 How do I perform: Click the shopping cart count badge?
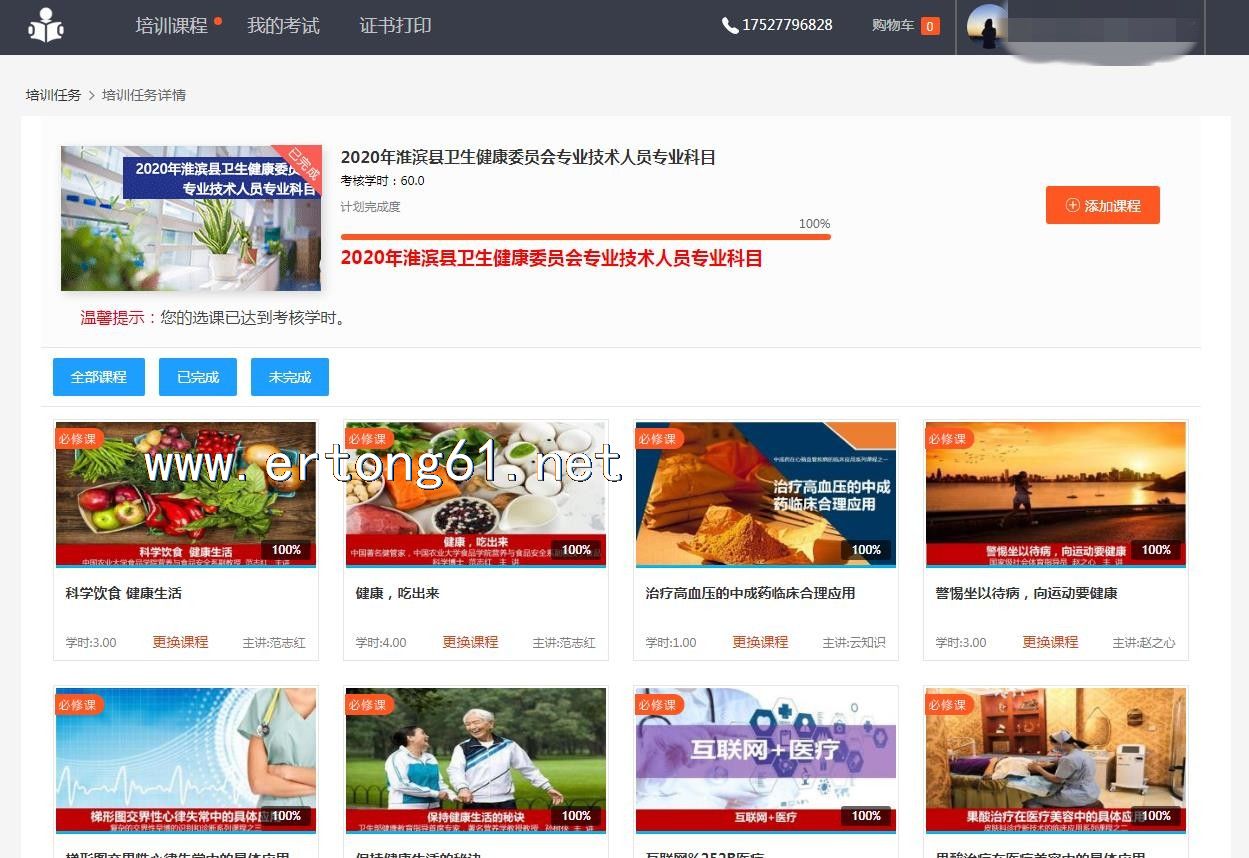[930, 27]
